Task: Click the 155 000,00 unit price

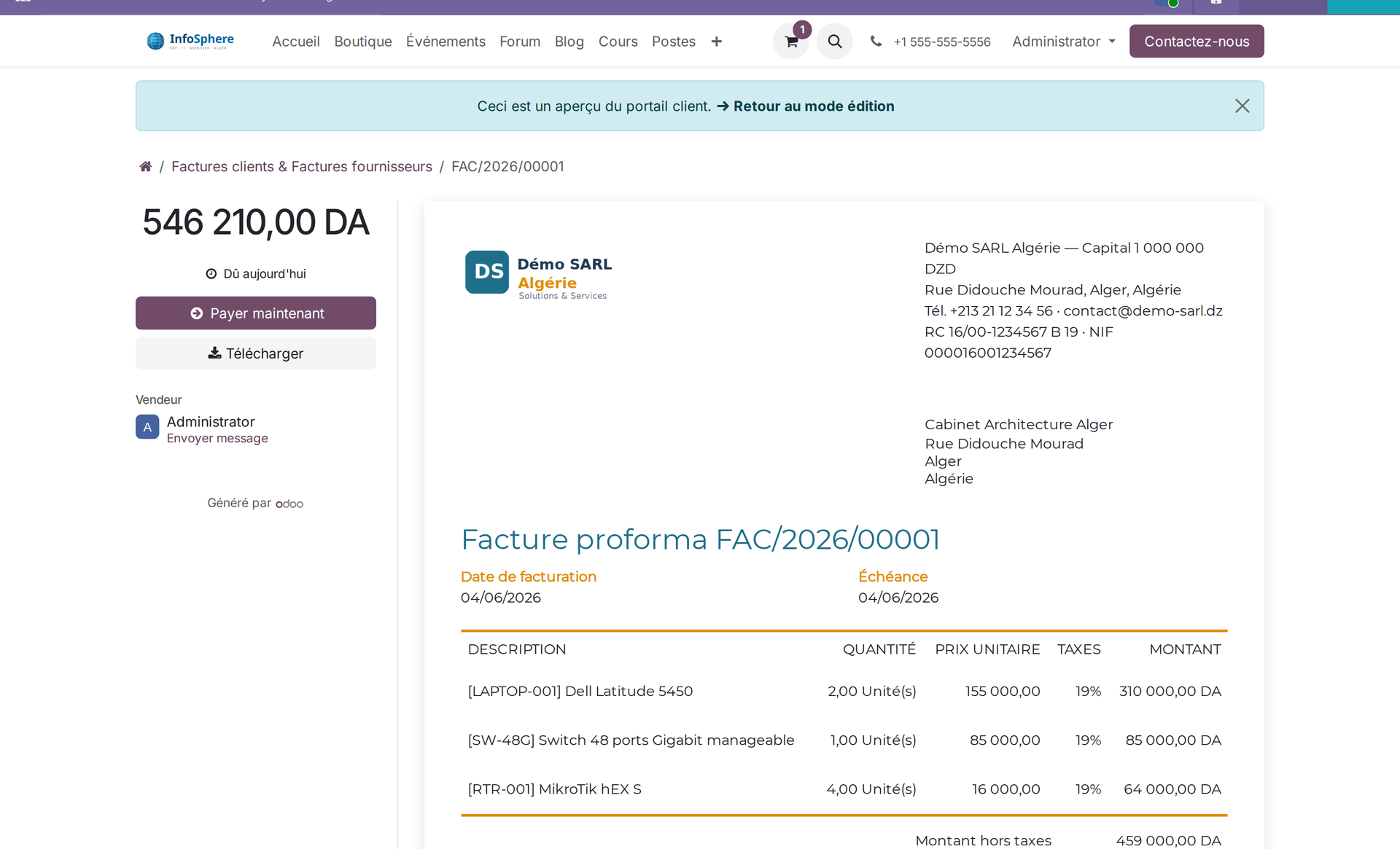Action: [1003, 692]
